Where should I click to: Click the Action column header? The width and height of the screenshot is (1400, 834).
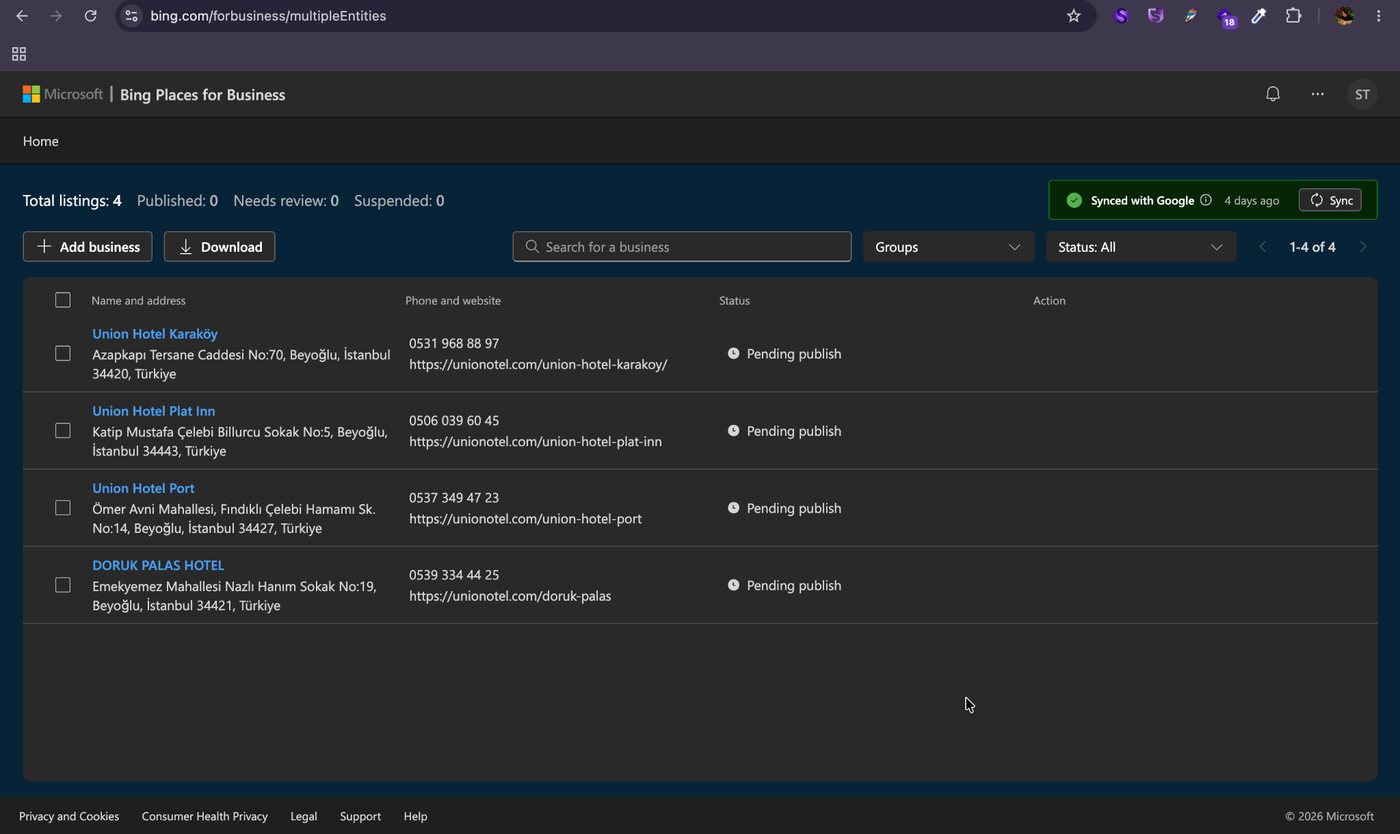[1049, 300]
